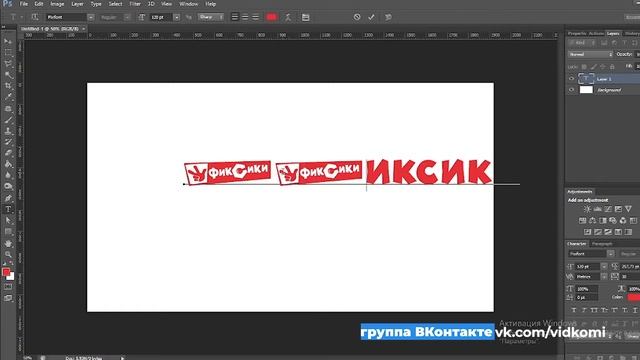Hide the Background layer eye icon
This screenshot has height=360, width=640.
pos(571,90)
